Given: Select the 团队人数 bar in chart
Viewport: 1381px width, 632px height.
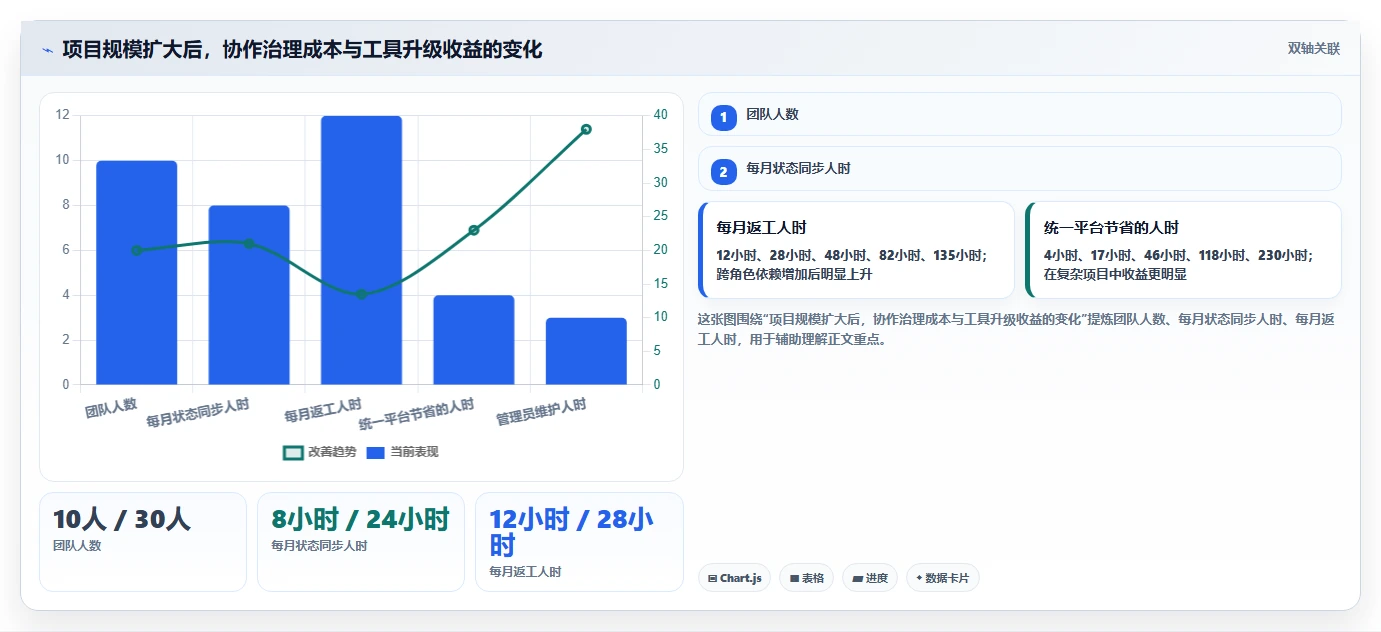Looking at the screenshot, I should coord(137,272).
